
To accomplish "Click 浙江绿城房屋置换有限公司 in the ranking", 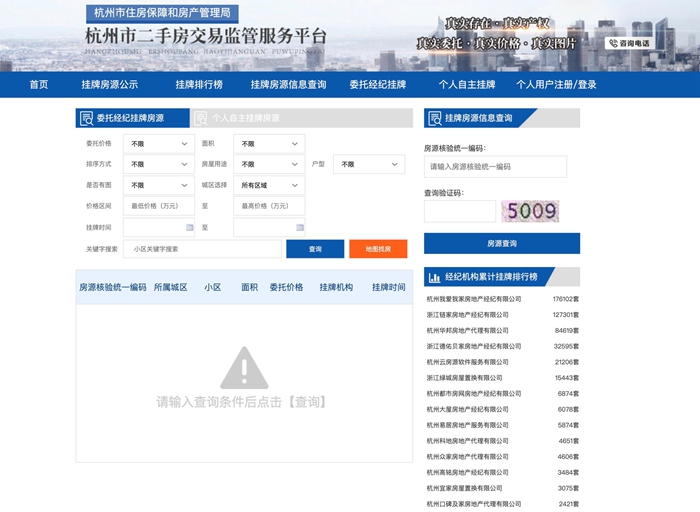I will pyautogui.click(x=464, y=378).
